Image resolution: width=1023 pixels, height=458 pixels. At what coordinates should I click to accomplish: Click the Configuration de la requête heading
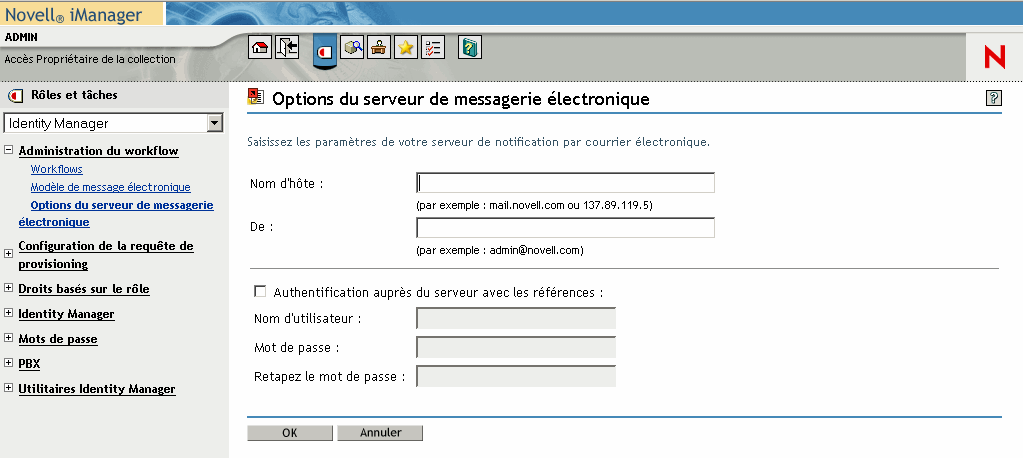point(106,255)
